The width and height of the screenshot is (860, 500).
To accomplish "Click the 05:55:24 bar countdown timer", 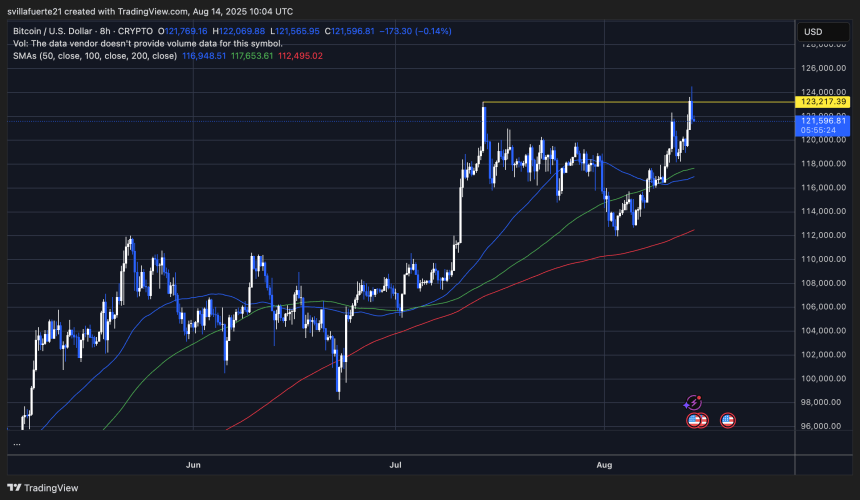I will (818, 130).
